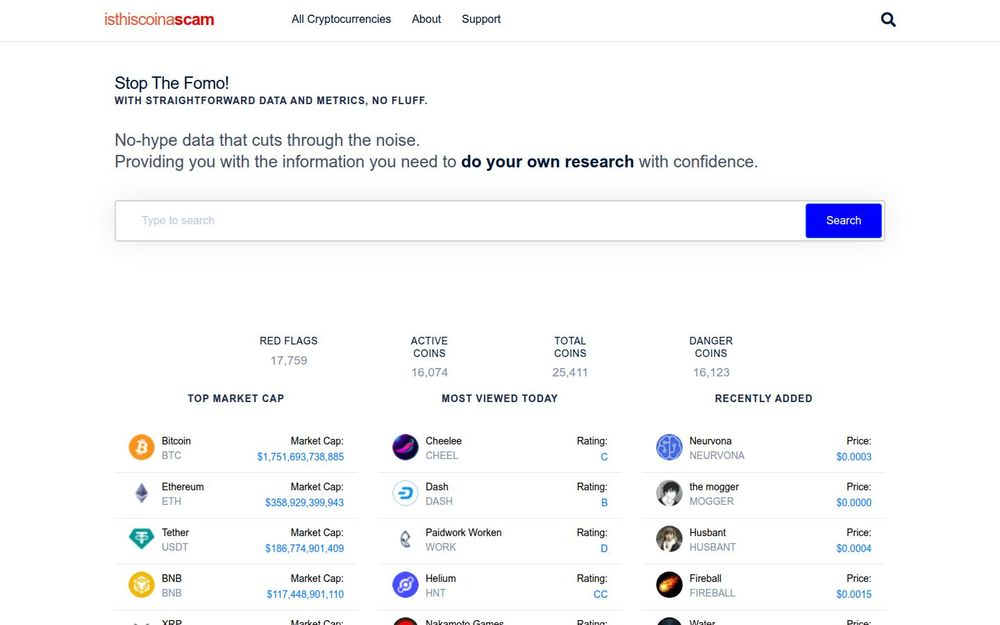Open the Dash coin link
This screenshot has width=1000, height=625.
point(437,487)
